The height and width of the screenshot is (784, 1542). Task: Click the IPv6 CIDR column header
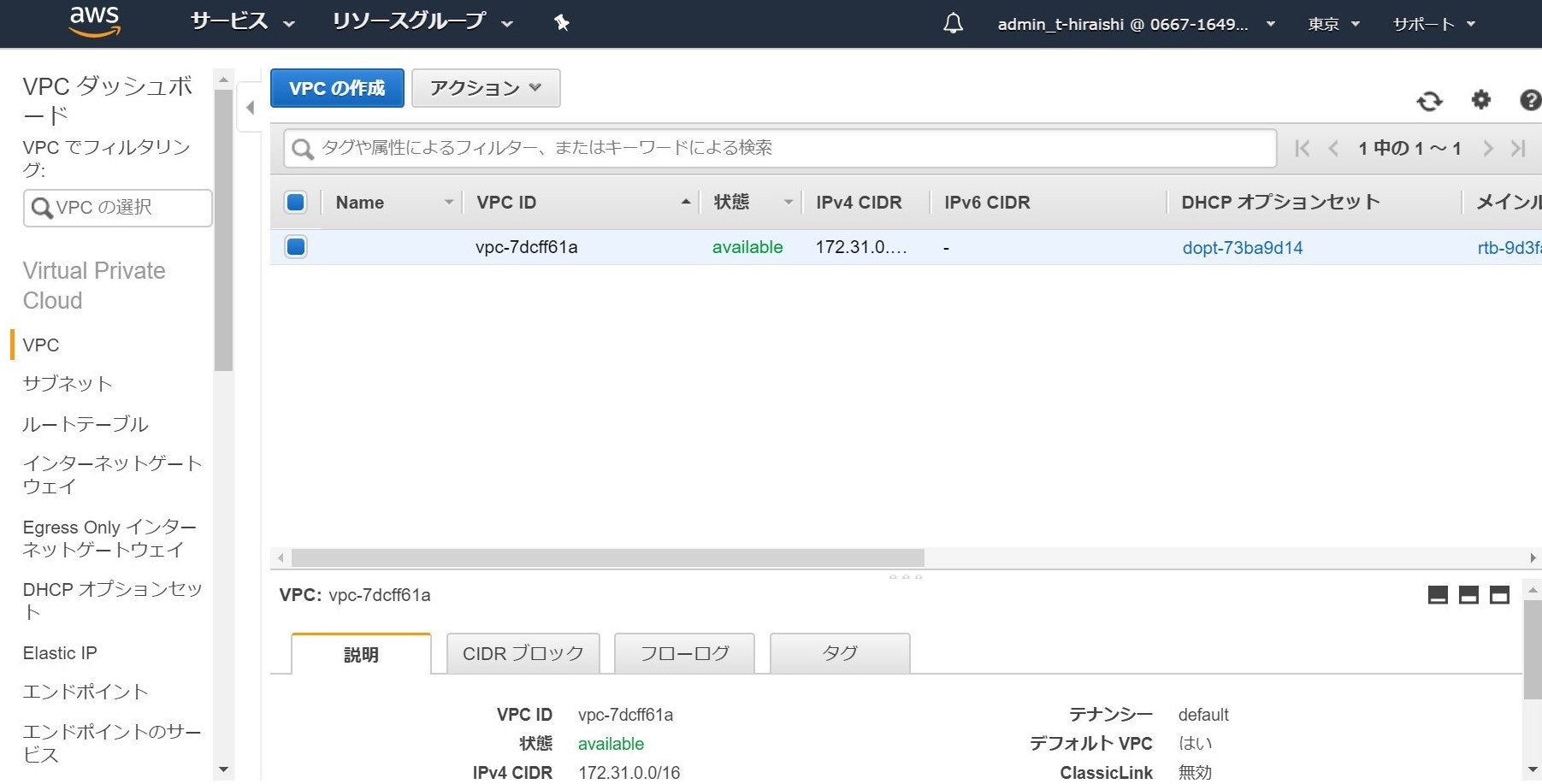point(987,203)
